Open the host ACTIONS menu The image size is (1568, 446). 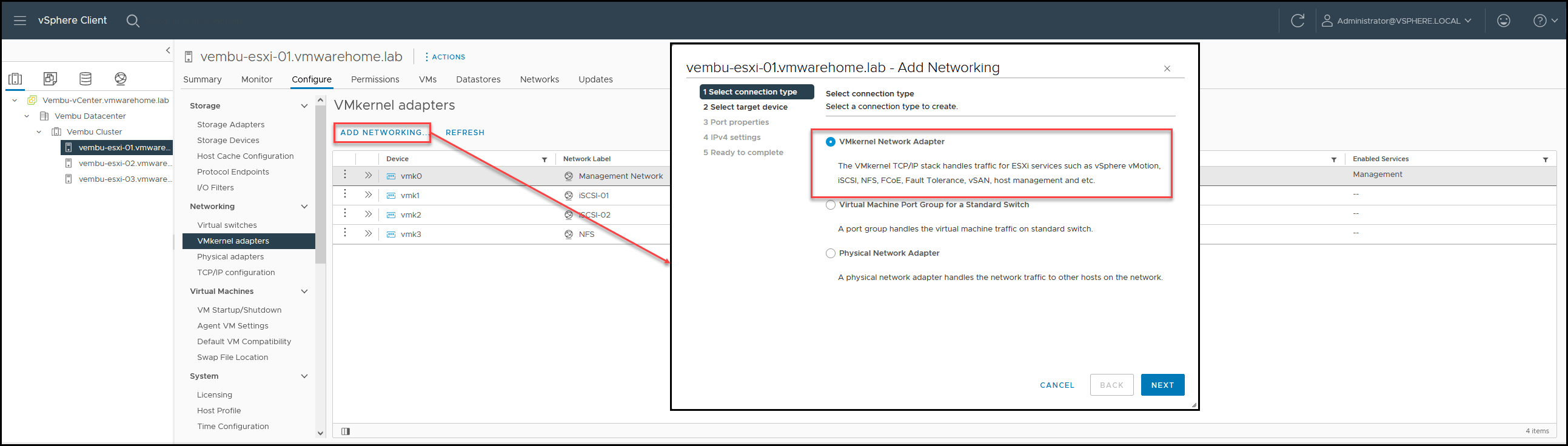coord(445,56)
